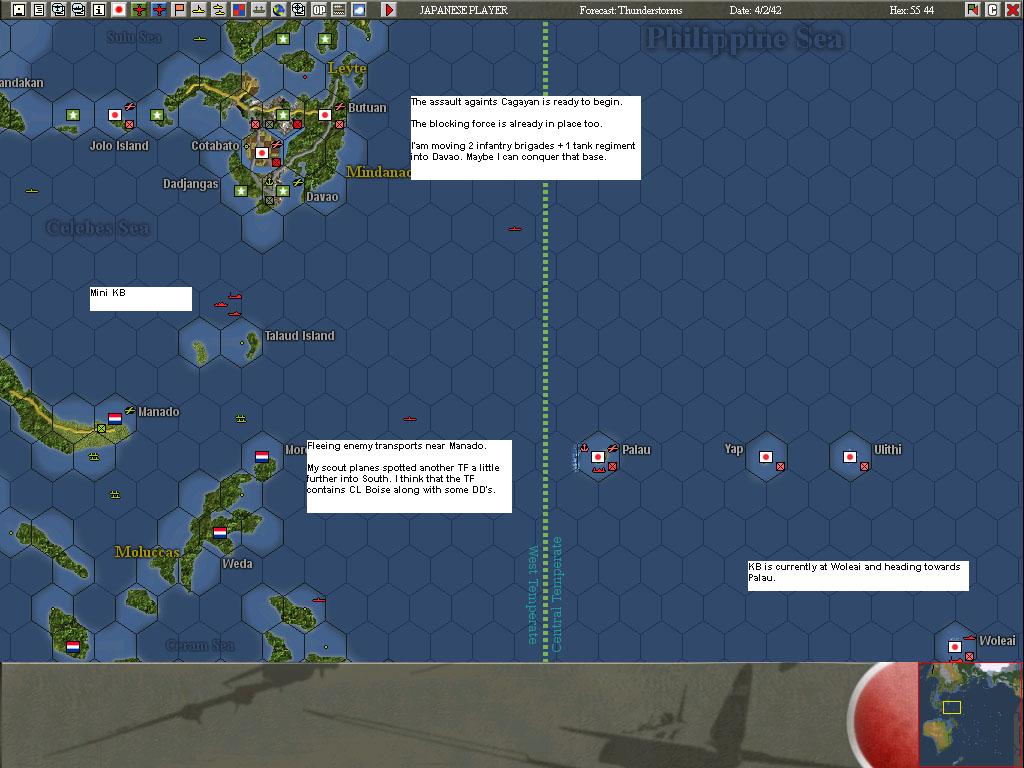Select the green star base near Davao
Image resolution: width=1024 pixels, height=768 pixels.
click(x=283, y=191)
